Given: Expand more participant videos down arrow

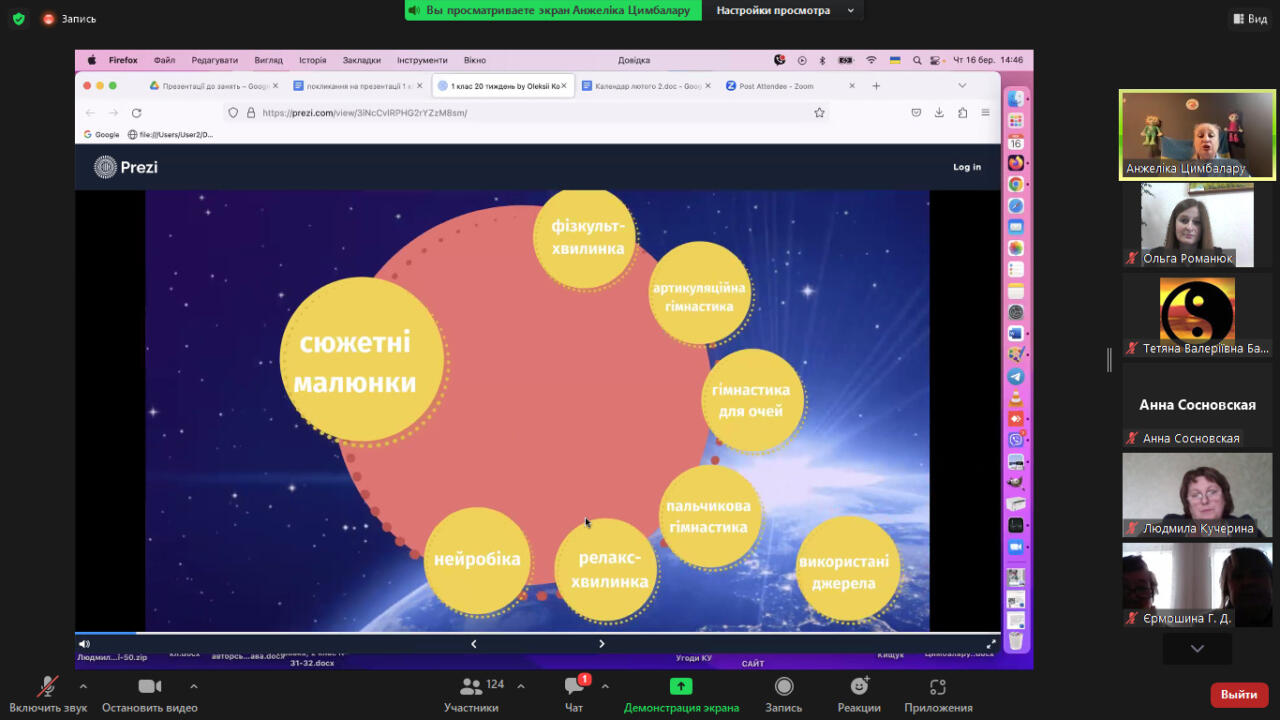Looking at the screenshot, I should (x=1197, y=648).
